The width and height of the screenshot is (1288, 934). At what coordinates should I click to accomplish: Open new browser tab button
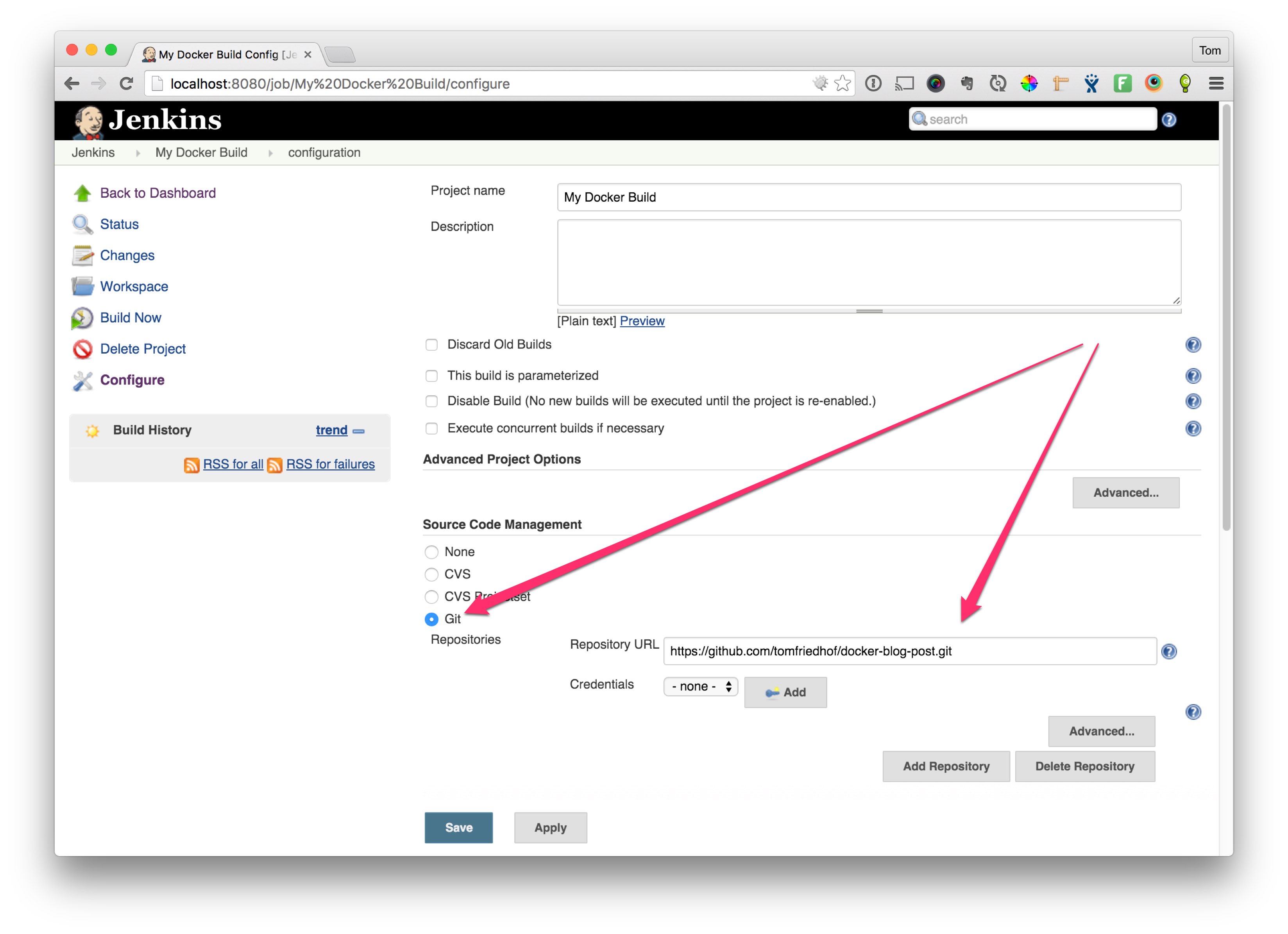tap(341, 55)
